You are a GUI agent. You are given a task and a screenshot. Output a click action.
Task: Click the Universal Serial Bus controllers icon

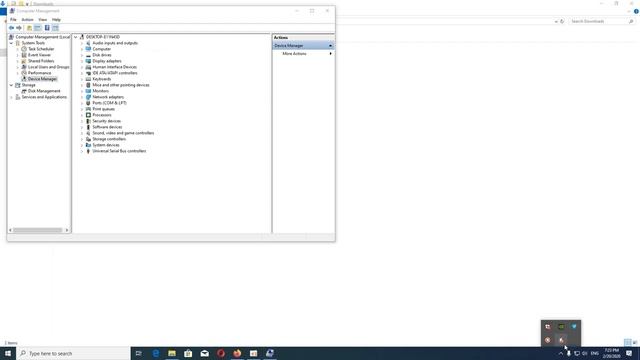88,151
